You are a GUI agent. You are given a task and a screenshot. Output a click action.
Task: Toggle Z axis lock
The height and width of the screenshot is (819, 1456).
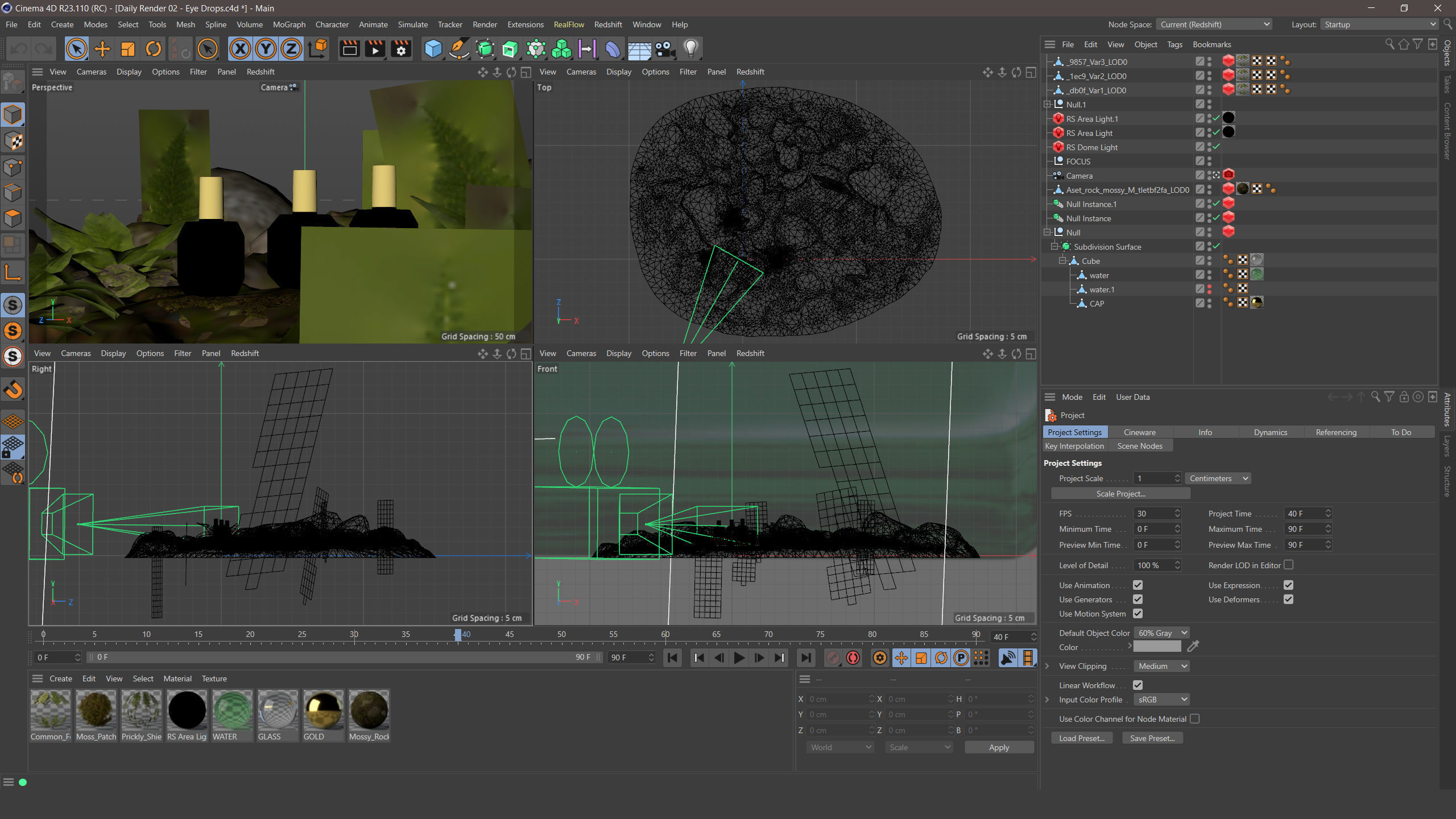point(291,49)
